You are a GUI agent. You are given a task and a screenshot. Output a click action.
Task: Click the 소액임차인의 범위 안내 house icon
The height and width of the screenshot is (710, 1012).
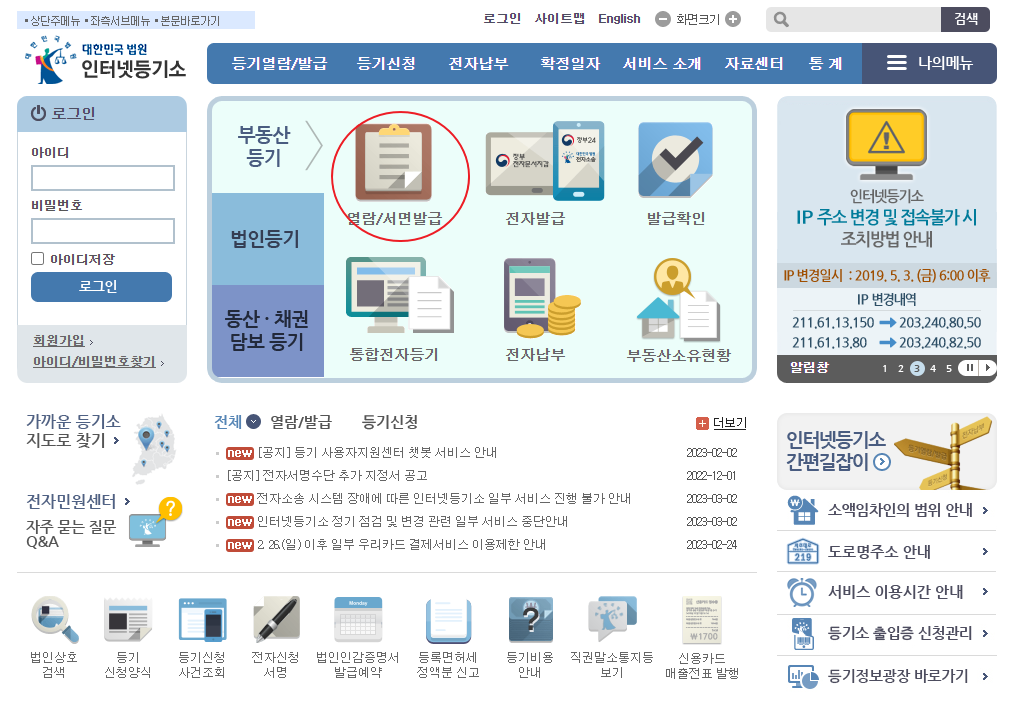pos(803,510)
